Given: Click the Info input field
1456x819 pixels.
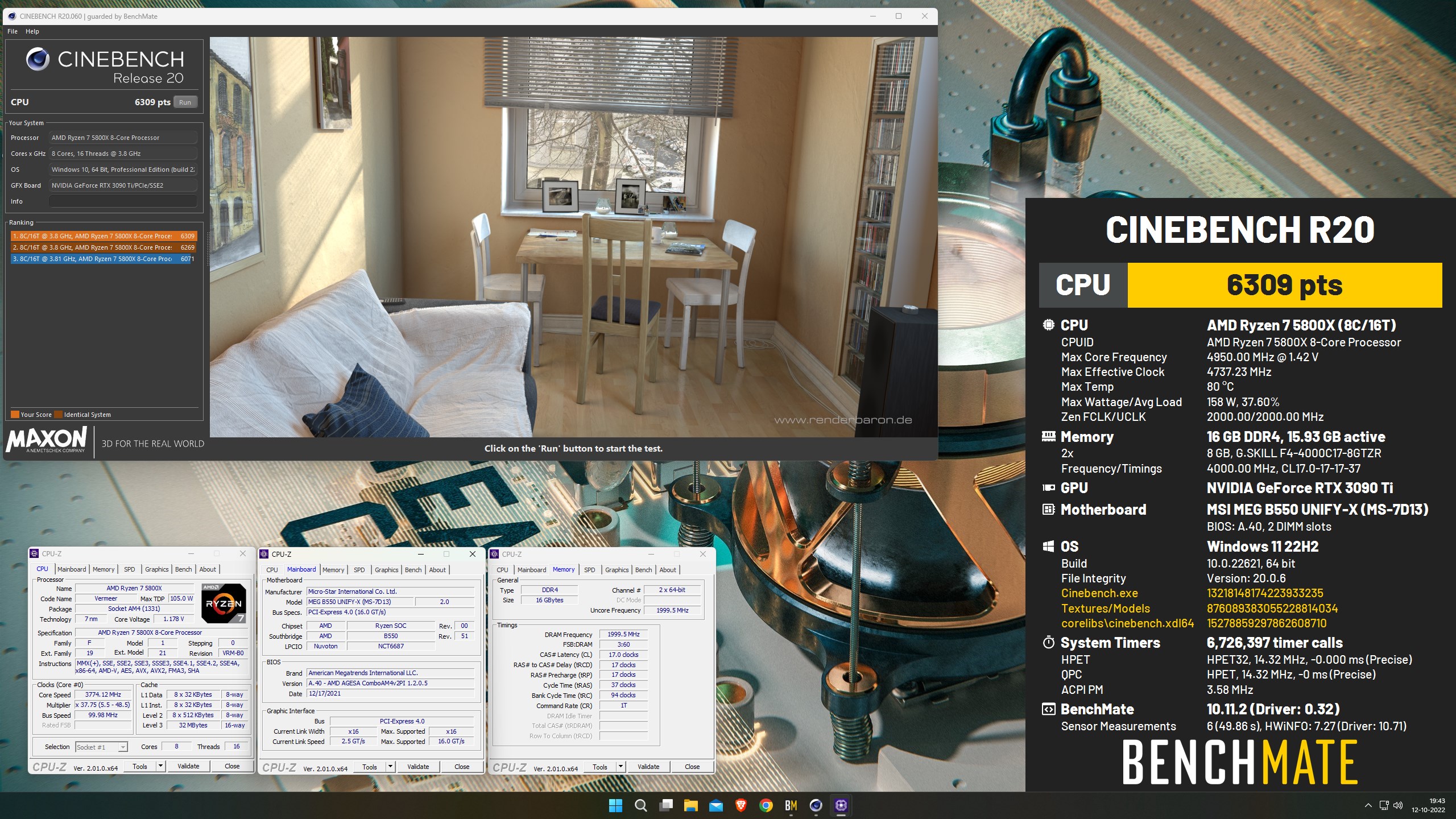Looking at the screenshot, I should pyautogui.click(x=123, y=201).
